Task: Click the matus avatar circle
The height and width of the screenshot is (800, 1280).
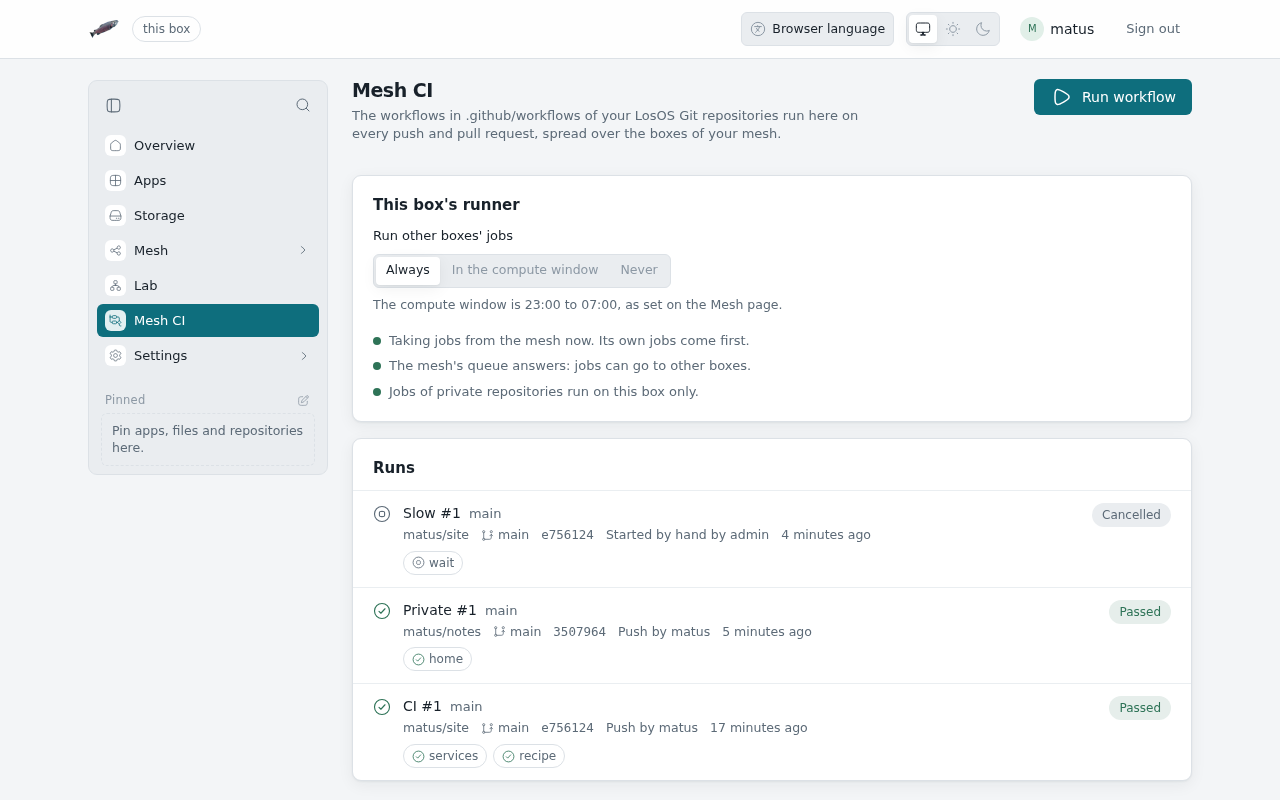Action: 1032,29
